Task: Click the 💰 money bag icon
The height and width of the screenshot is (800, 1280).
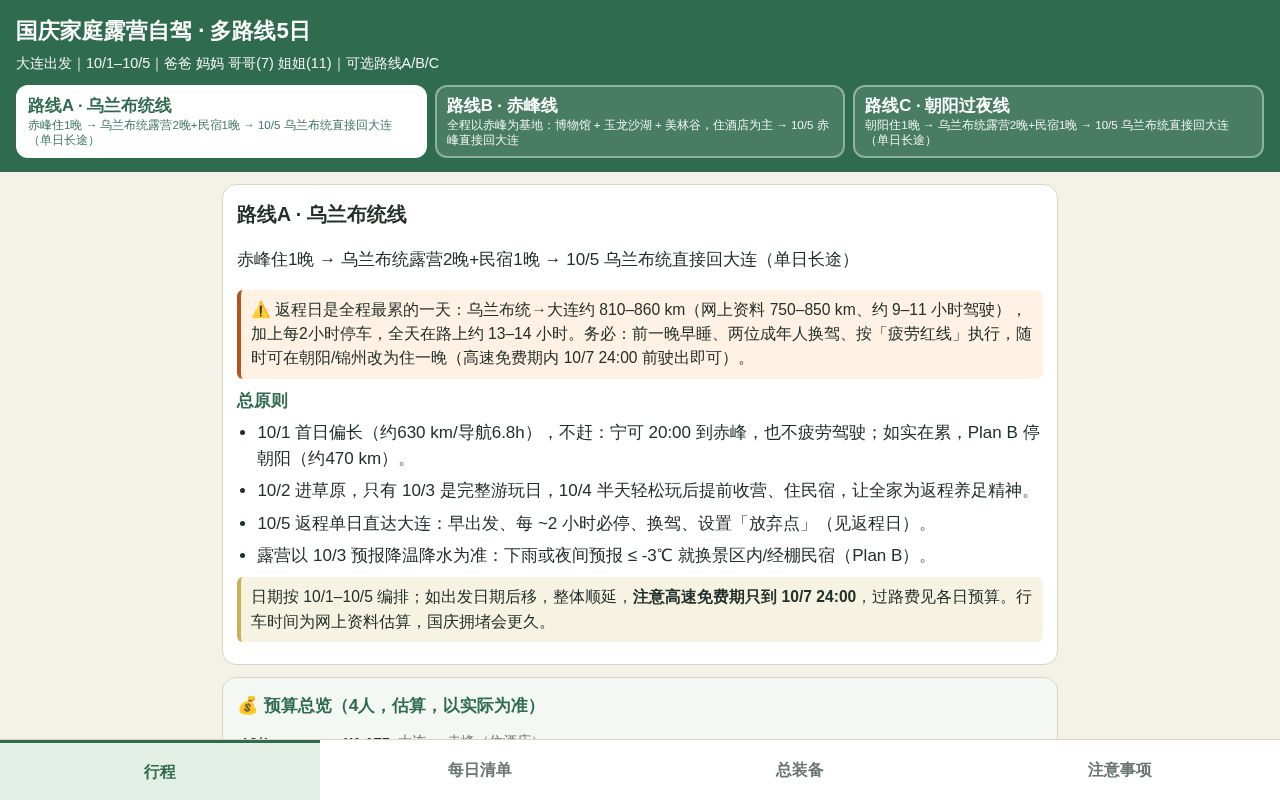Action: click(x=247, y=705)
